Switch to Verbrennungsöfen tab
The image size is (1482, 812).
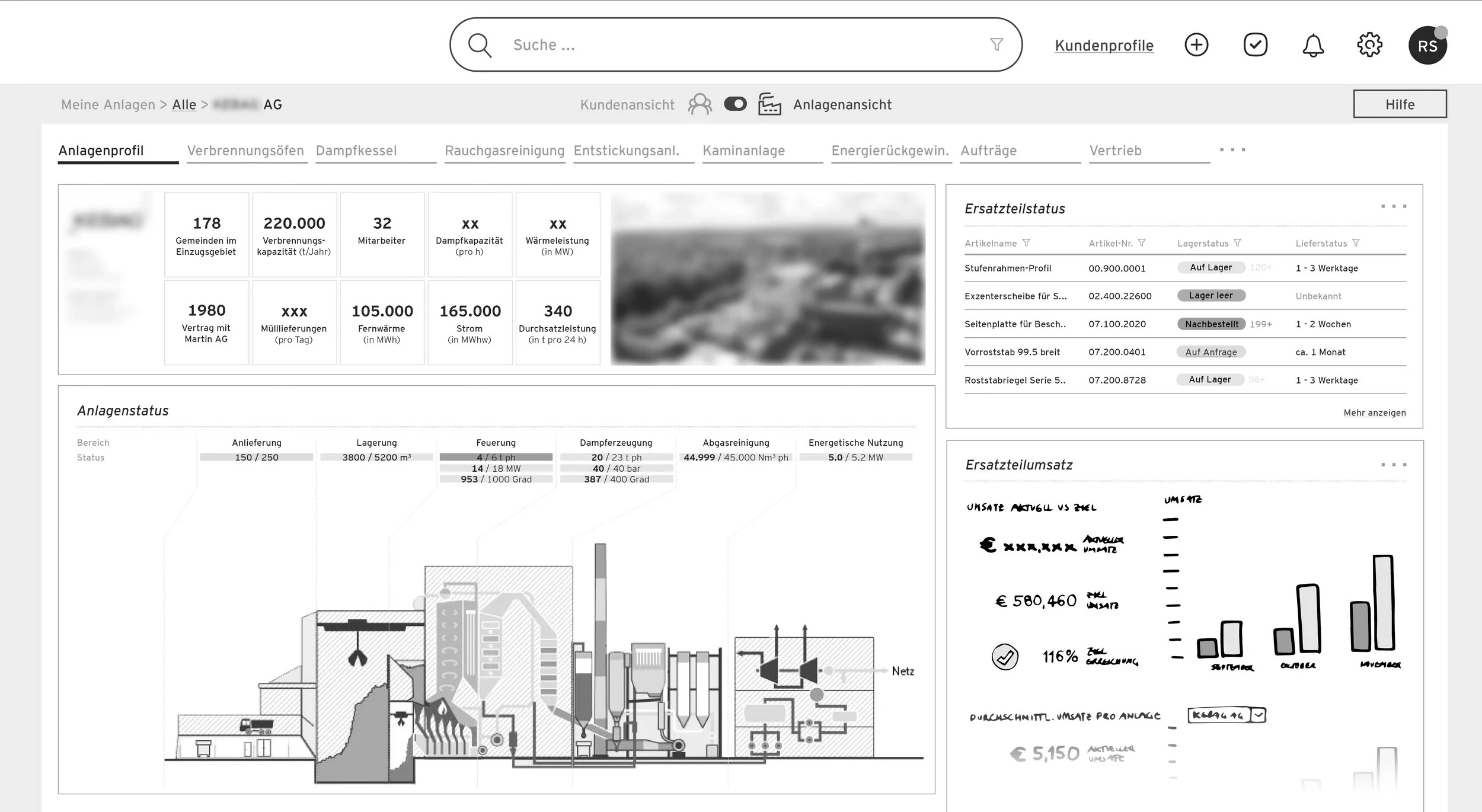[245, 151]
